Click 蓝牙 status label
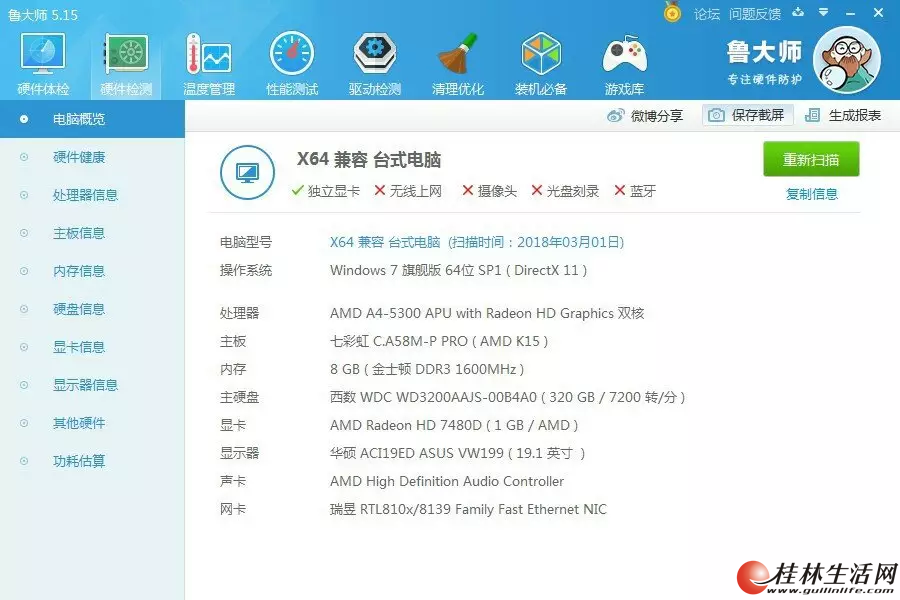Screen dimensions: 900x600 pyautogui.click(x=635, y=191)
